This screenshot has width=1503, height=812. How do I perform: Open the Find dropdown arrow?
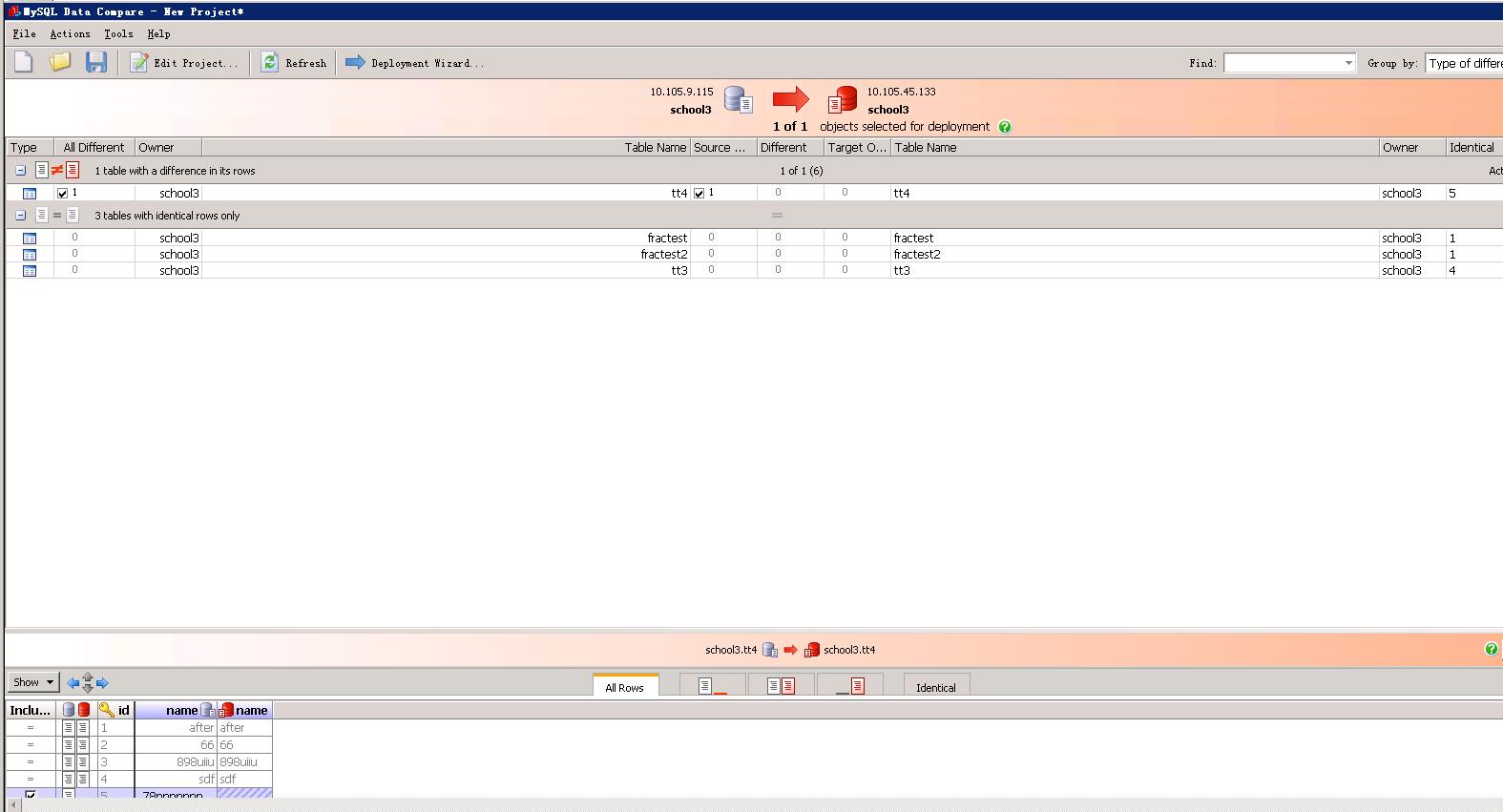tap(1348, 63)
